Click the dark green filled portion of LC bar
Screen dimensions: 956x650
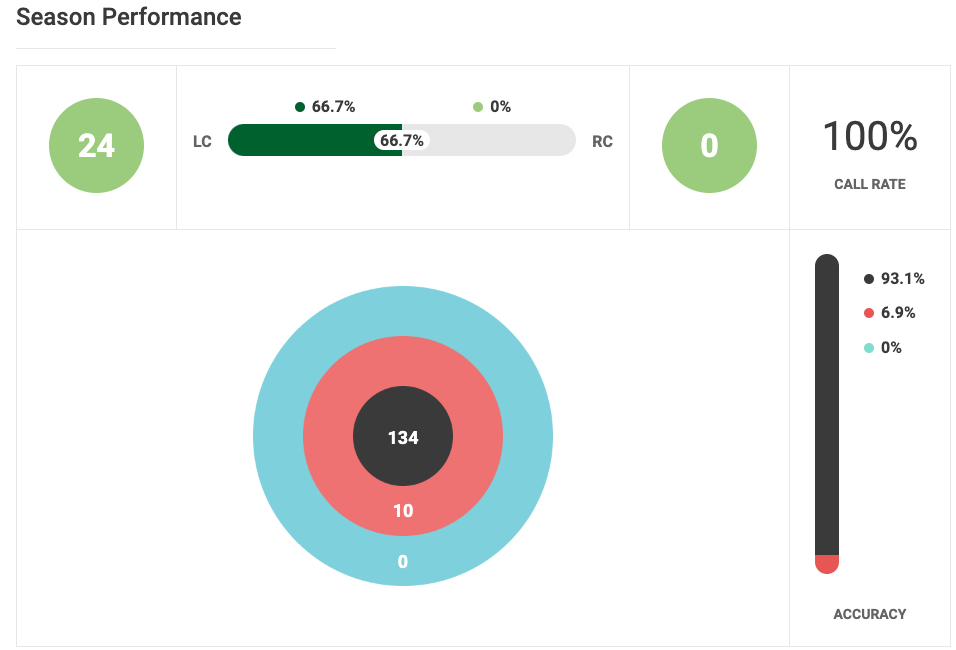[300, 140]
